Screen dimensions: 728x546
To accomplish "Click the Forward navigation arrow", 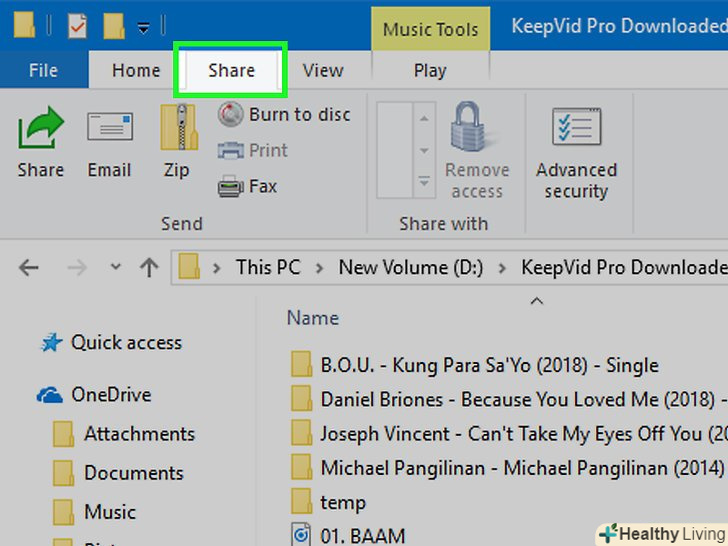I will pos(77,267).
